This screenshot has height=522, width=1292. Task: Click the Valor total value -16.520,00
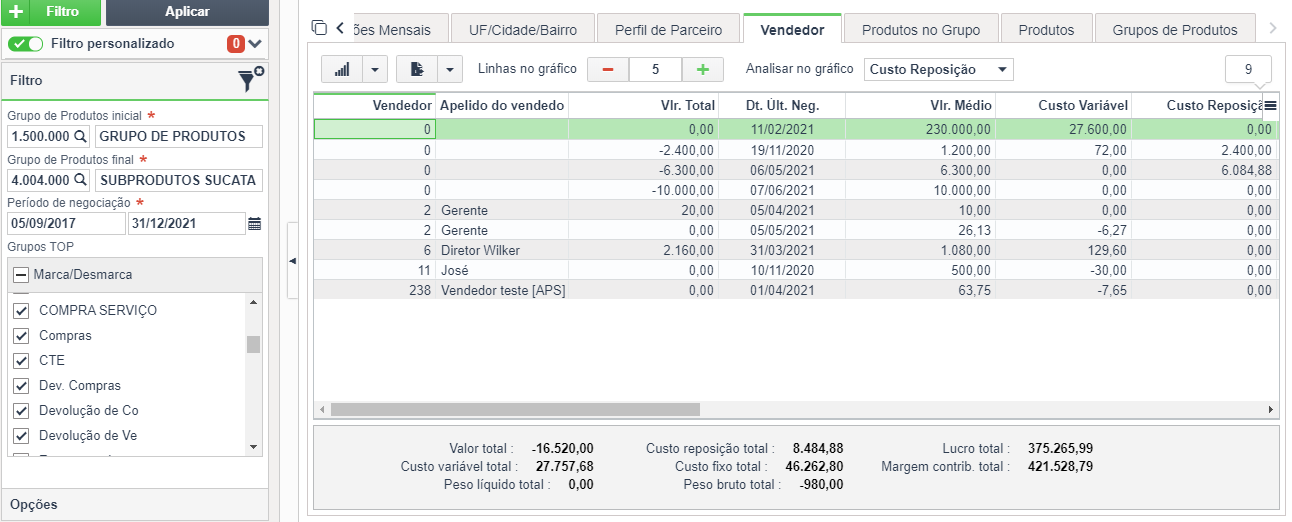(x=563, y=449)
